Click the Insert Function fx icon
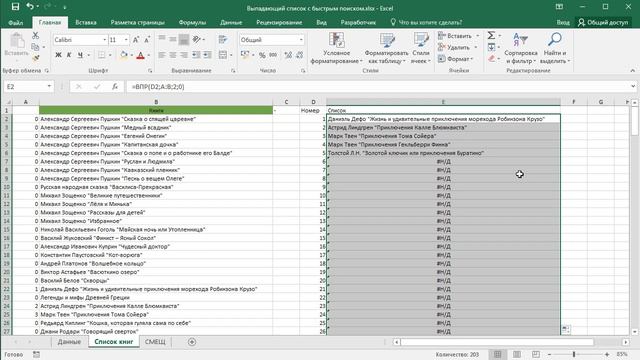640x360 pixels. [115, 87]
